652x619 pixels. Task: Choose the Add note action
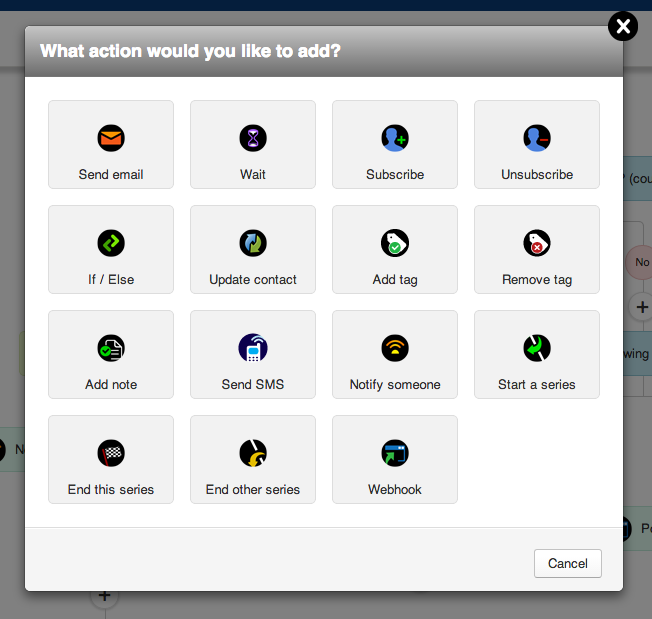(x=111, y=355)
